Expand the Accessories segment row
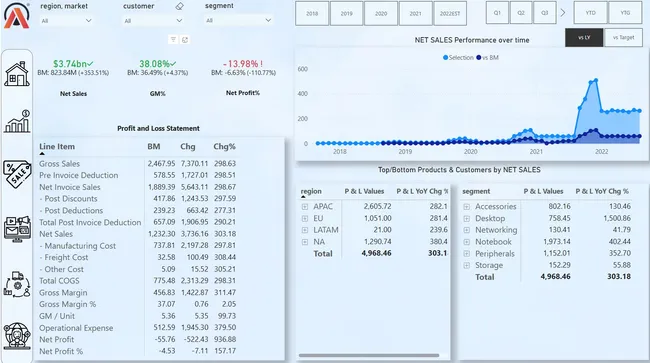The image size is (650, 363). [466, 206]
